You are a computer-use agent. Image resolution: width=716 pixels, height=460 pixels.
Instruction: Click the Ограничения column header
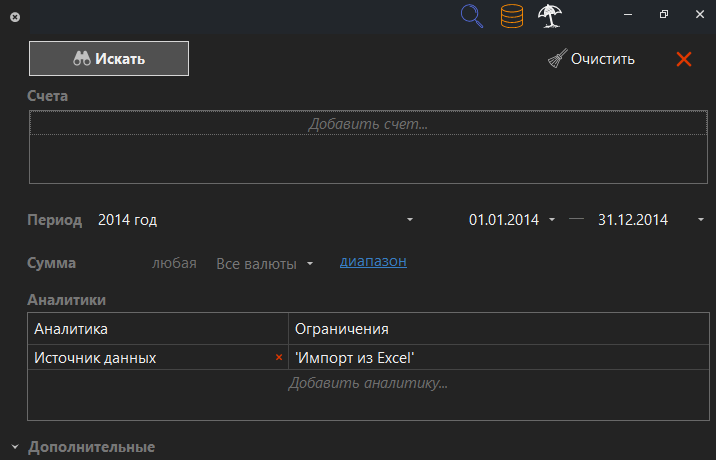pos(499,329)
